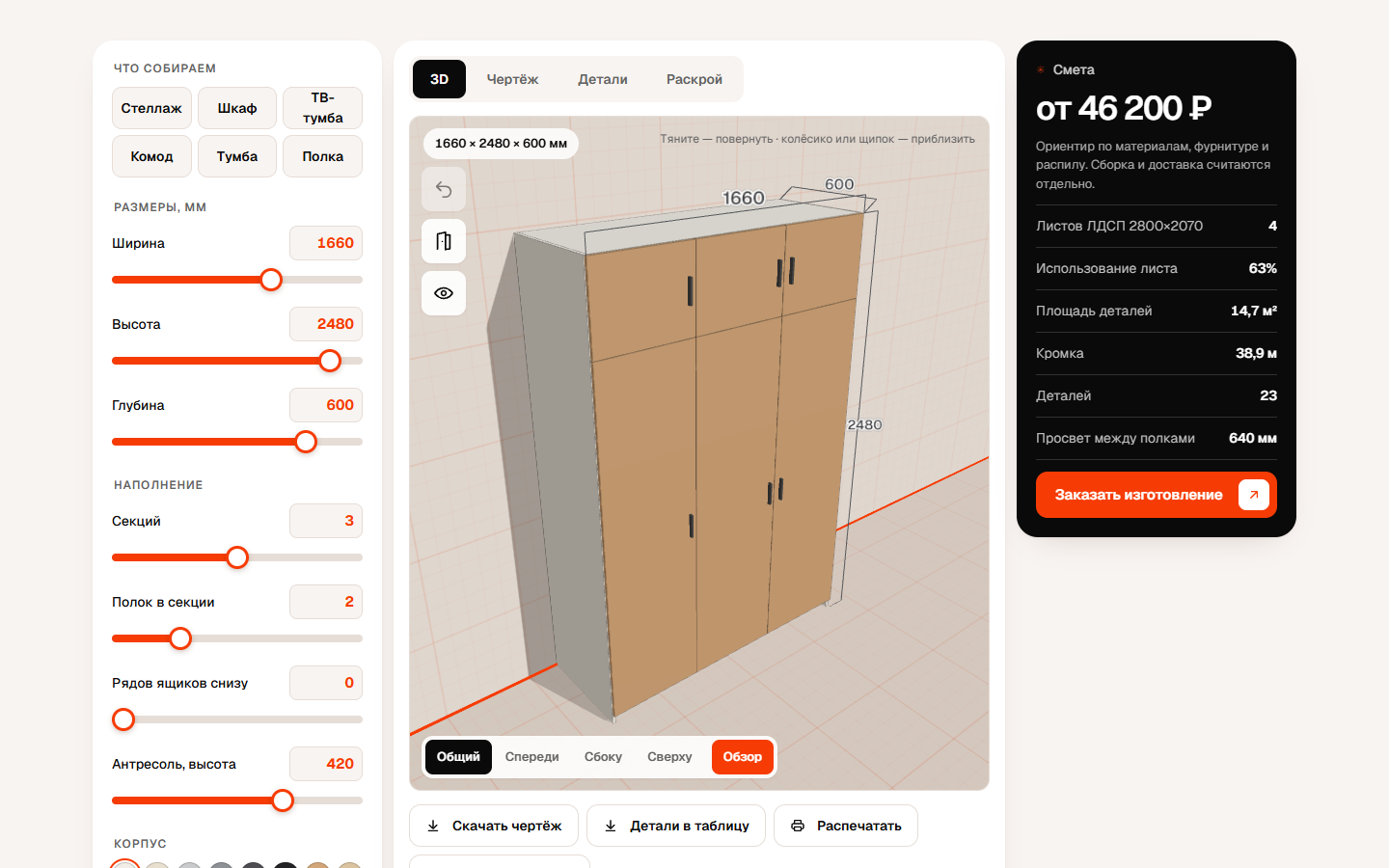Image resolution: width=1389 pixels, height=868 pixels.
Task: Click the Полок в секции value field
Action: (326, 602)
